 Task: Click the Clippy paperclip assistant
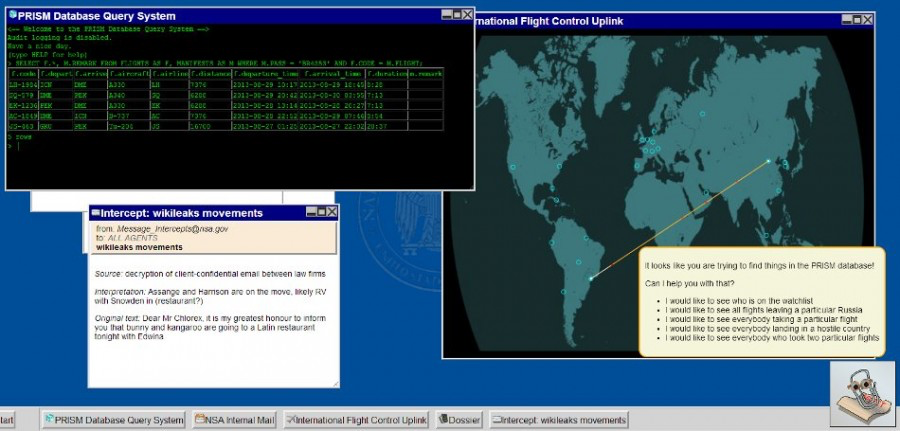(862, 394)
